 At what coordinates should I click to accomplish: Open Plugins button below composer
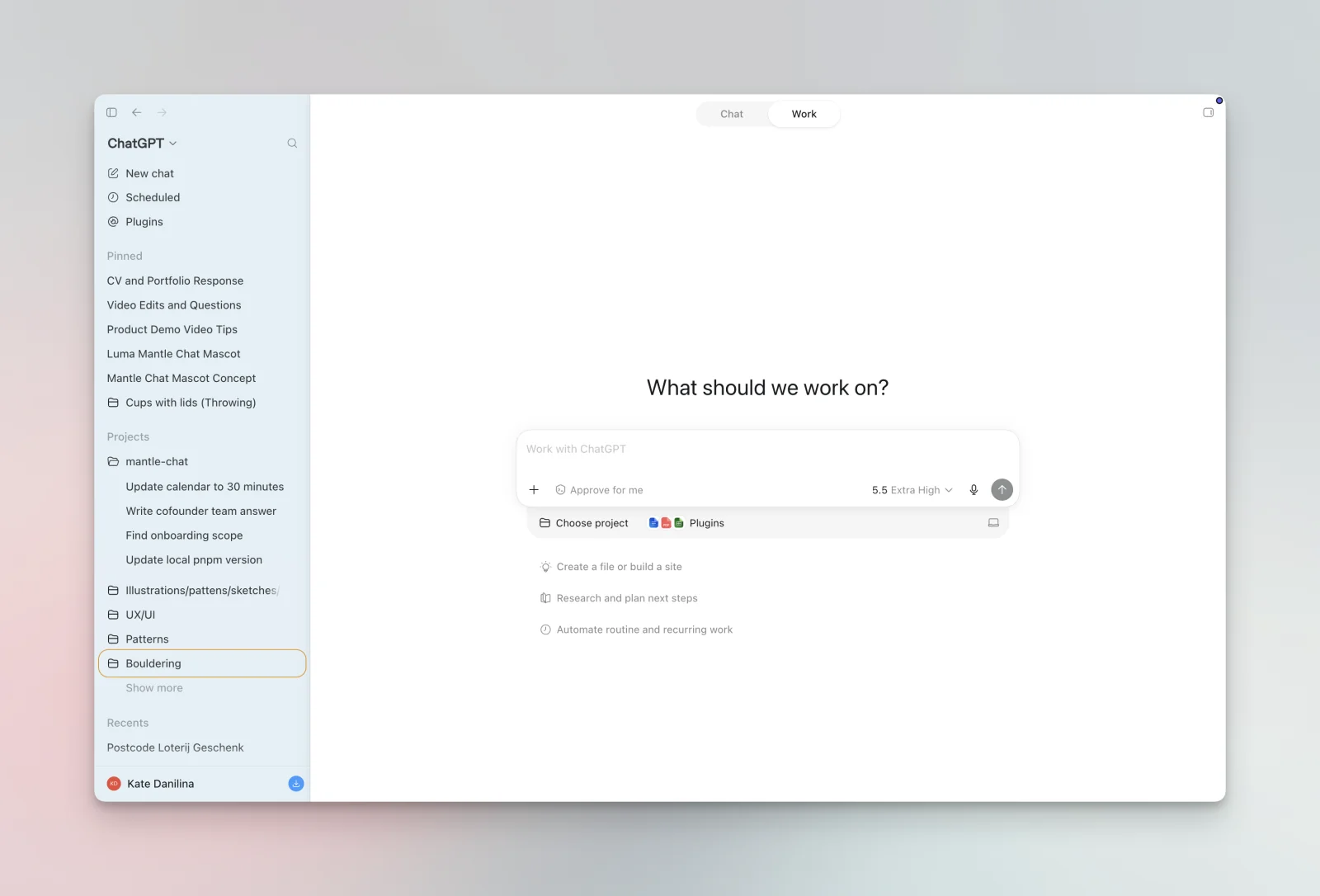(686, 523)
